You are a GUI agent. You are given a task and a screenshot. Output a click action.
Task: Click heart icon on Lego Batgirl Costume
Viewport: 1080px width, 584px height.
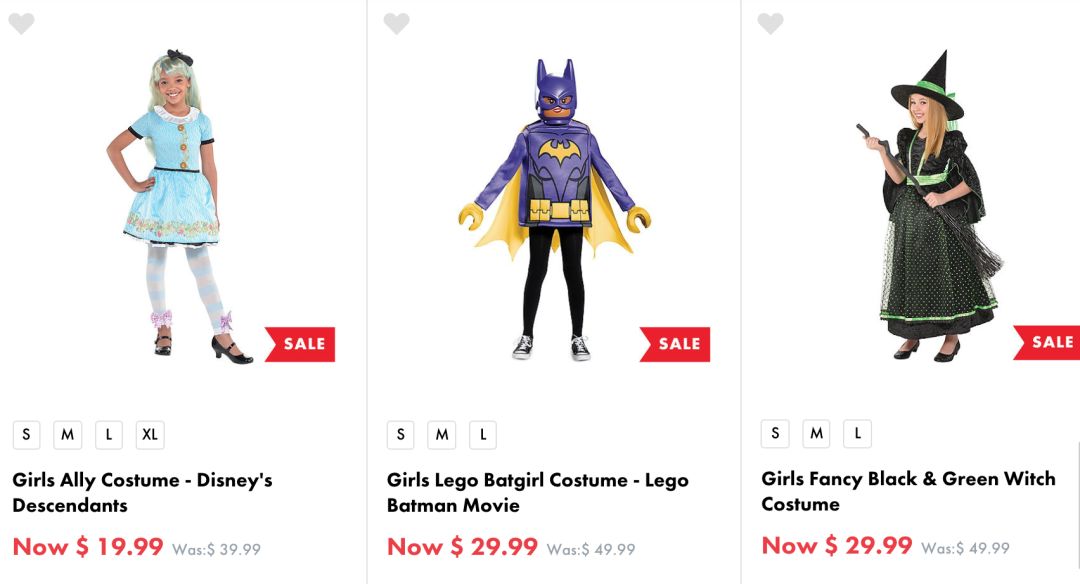click(396, 23)
